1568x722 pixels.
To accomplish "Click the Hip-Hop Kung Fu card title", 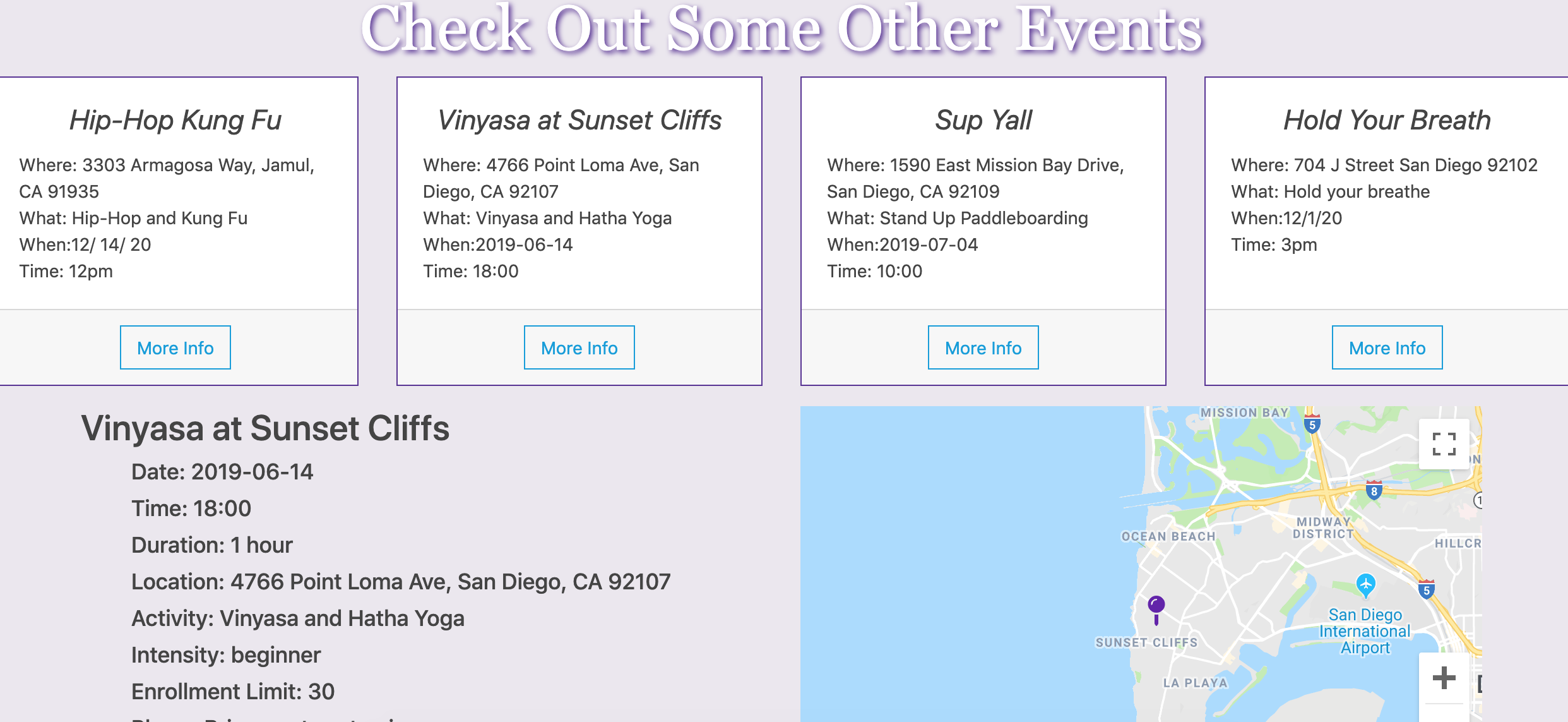I will point(175,120).
